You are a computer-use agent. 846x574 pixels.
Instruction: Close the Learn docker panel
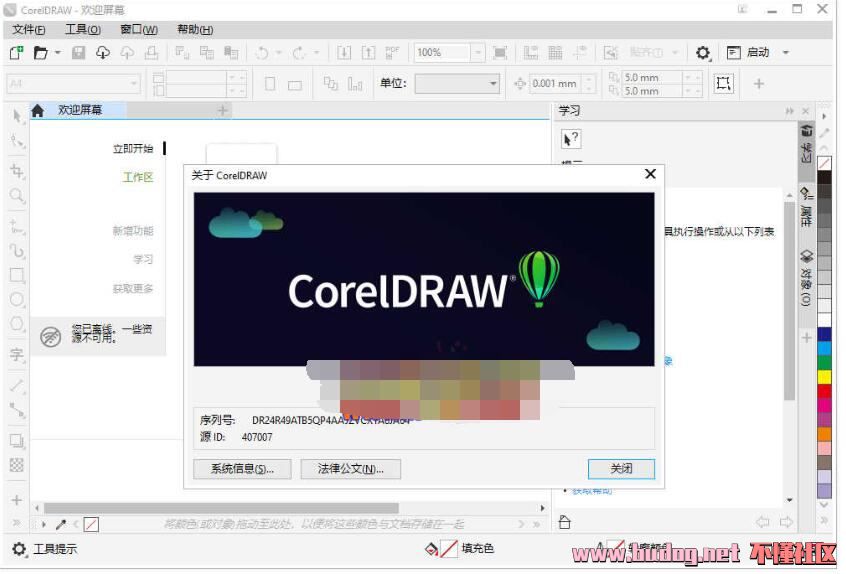(806, 111)
